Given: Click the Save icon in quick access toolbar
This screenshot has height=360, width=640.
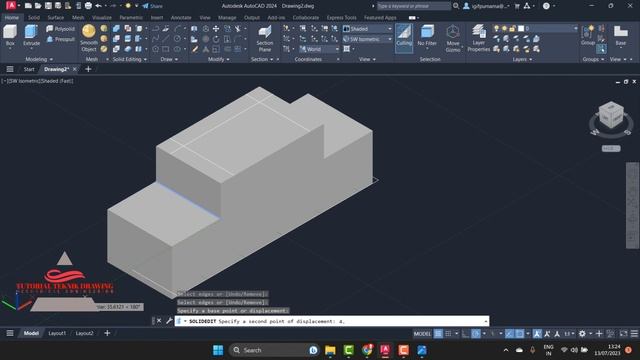Looking at the screenshot, I should [48, 6].
